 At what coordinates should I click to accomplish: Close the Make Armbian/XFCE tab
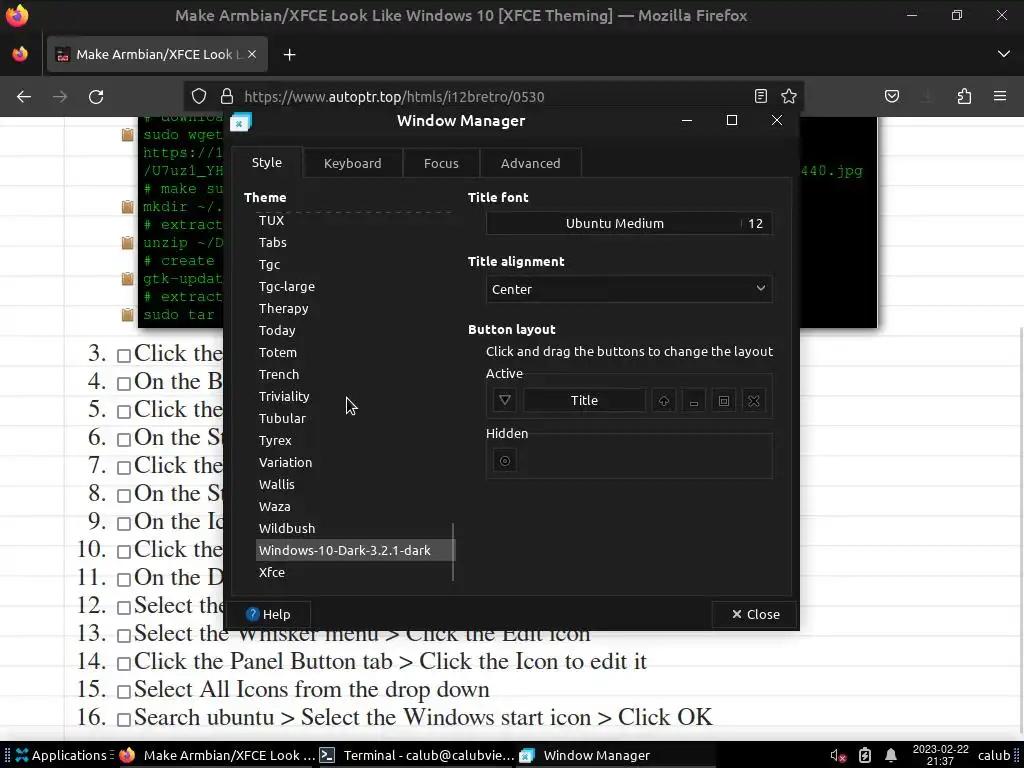pyautogui.click(x=252, y=55)
